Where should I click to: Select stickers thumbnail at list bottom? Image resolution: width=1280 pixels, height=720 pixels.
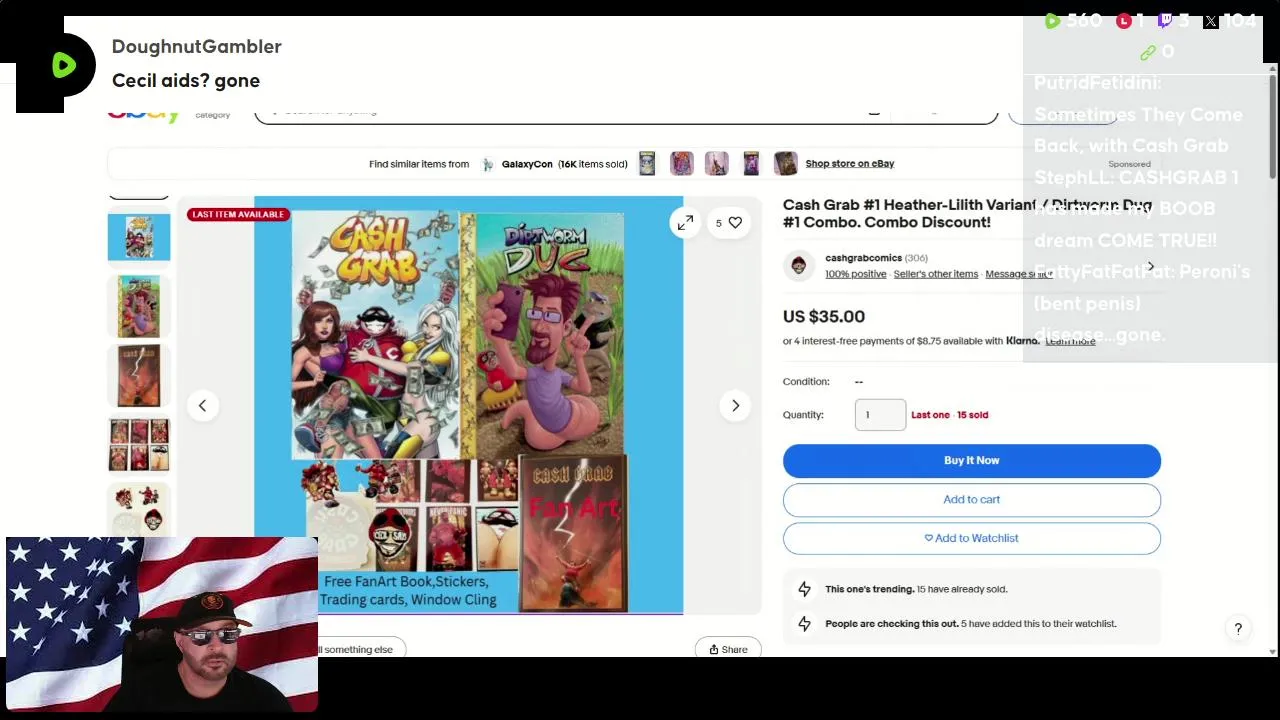click(139, 509)
